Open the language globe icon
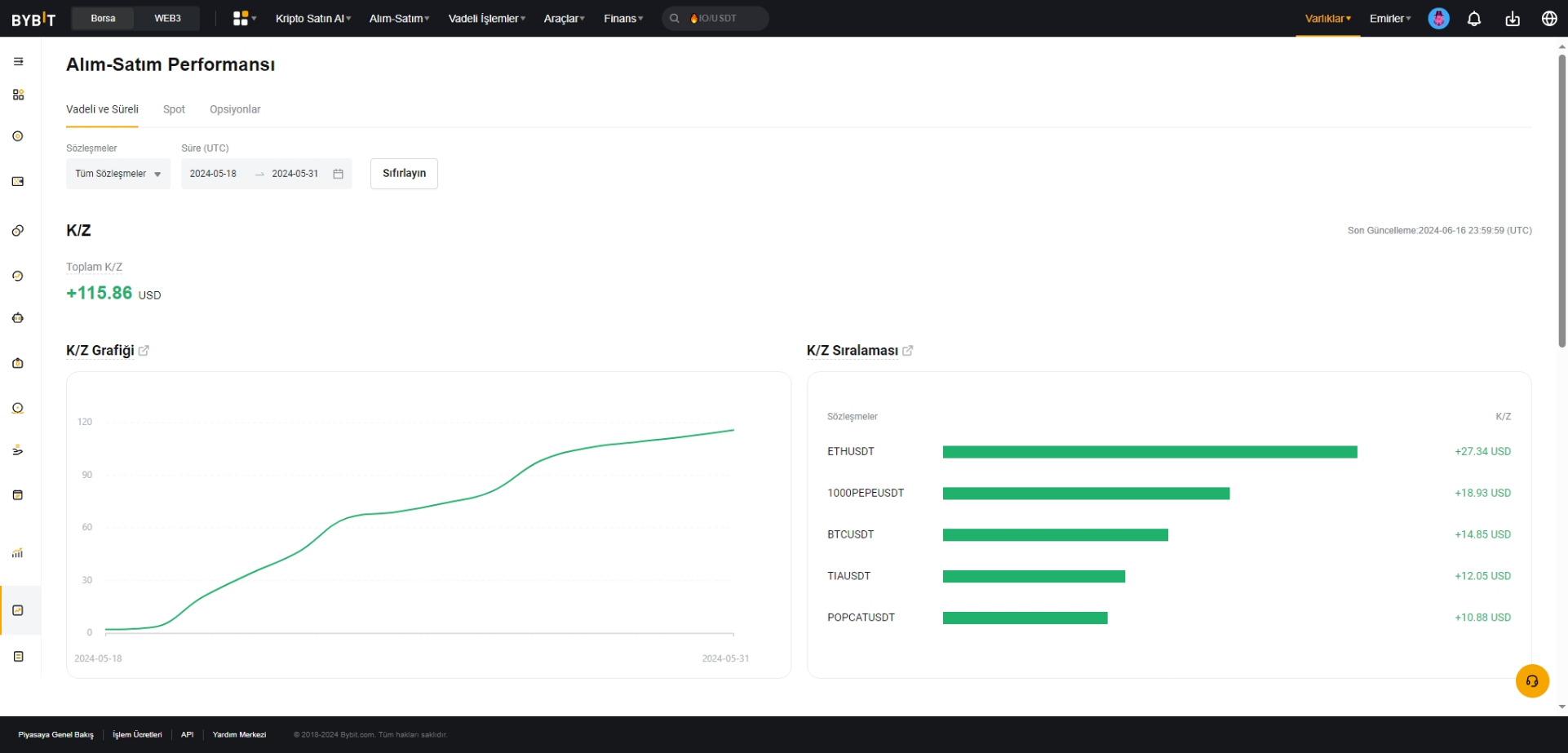The image size is (1568, 753). click(1549, 18)
